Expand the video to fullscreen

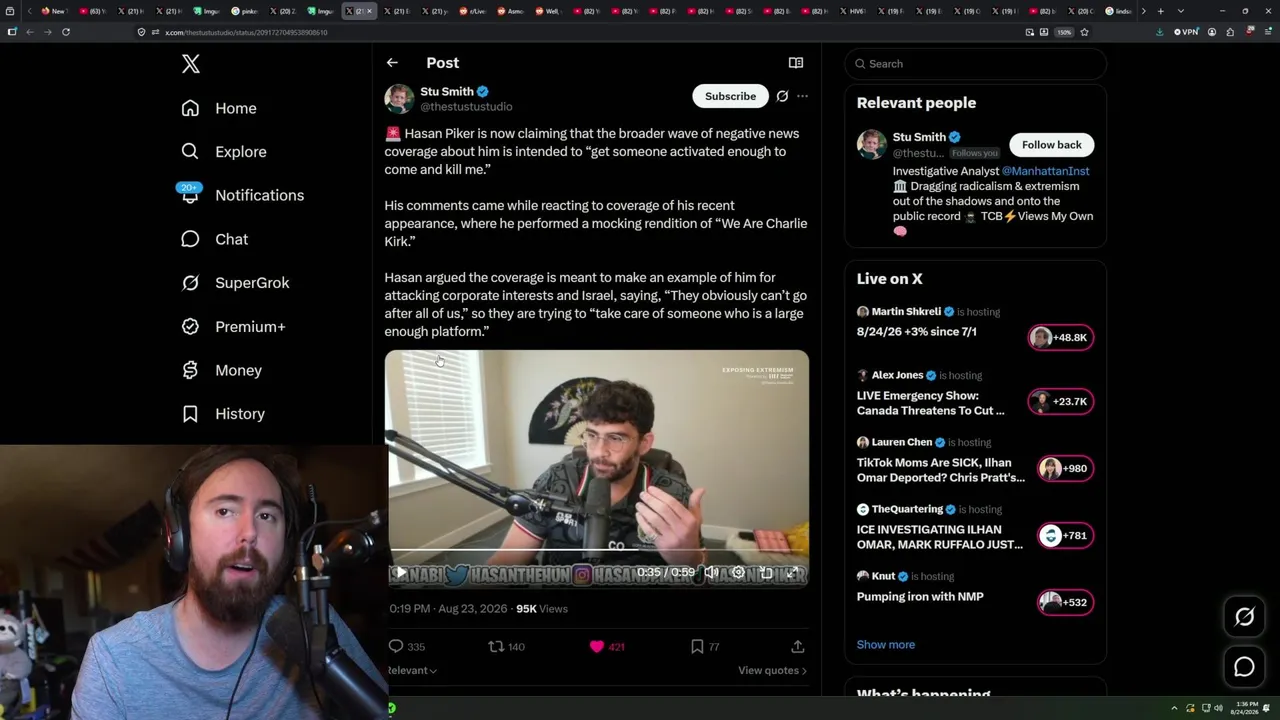[792, 573]
